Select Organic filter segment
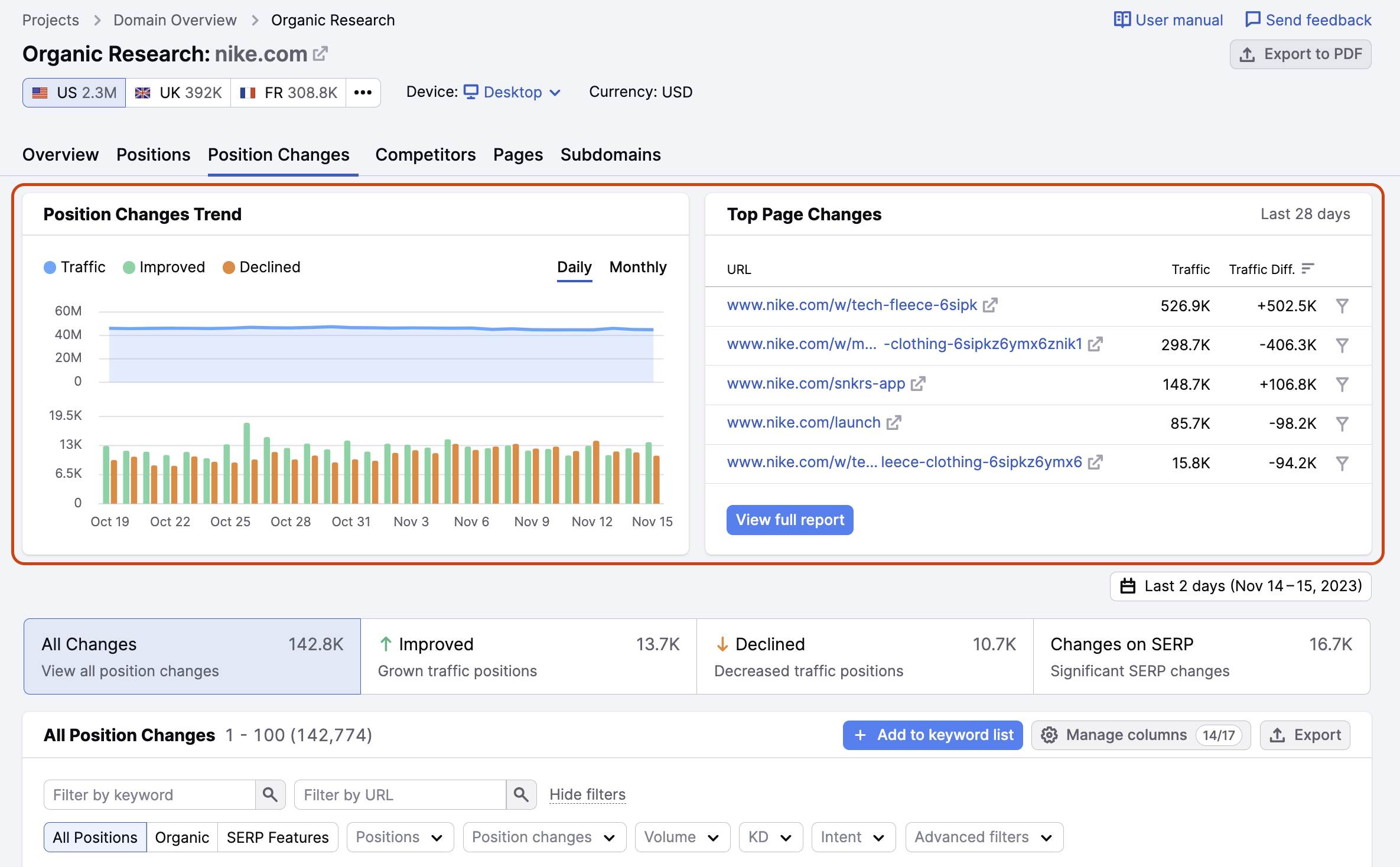 pos(182,837)
